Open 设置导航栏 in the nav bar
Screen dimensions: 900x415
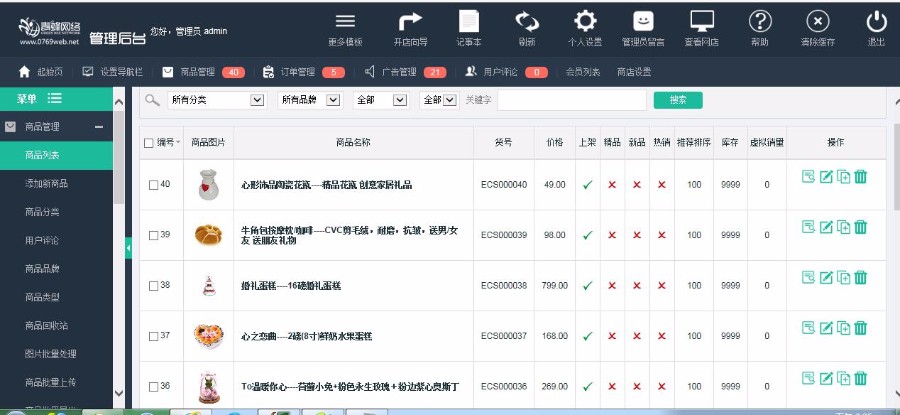click(110, 72)
